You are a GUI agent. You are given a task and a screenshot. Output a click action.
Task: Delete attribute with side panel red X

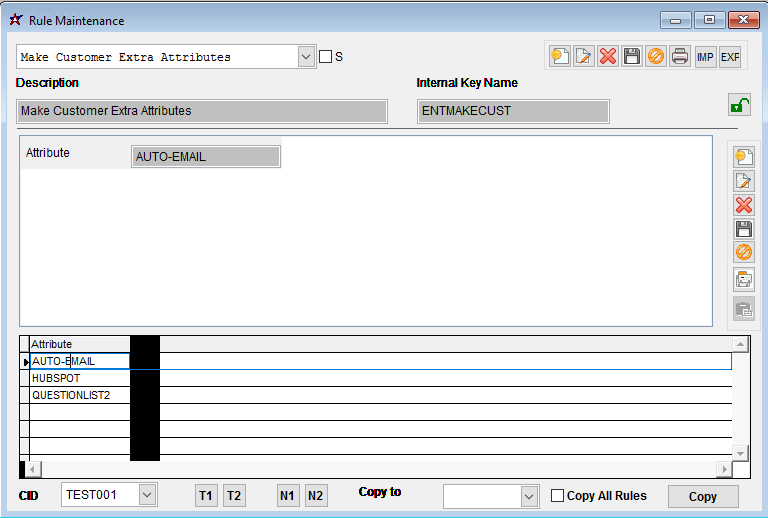pyautogui.click(x=743, y=205)
